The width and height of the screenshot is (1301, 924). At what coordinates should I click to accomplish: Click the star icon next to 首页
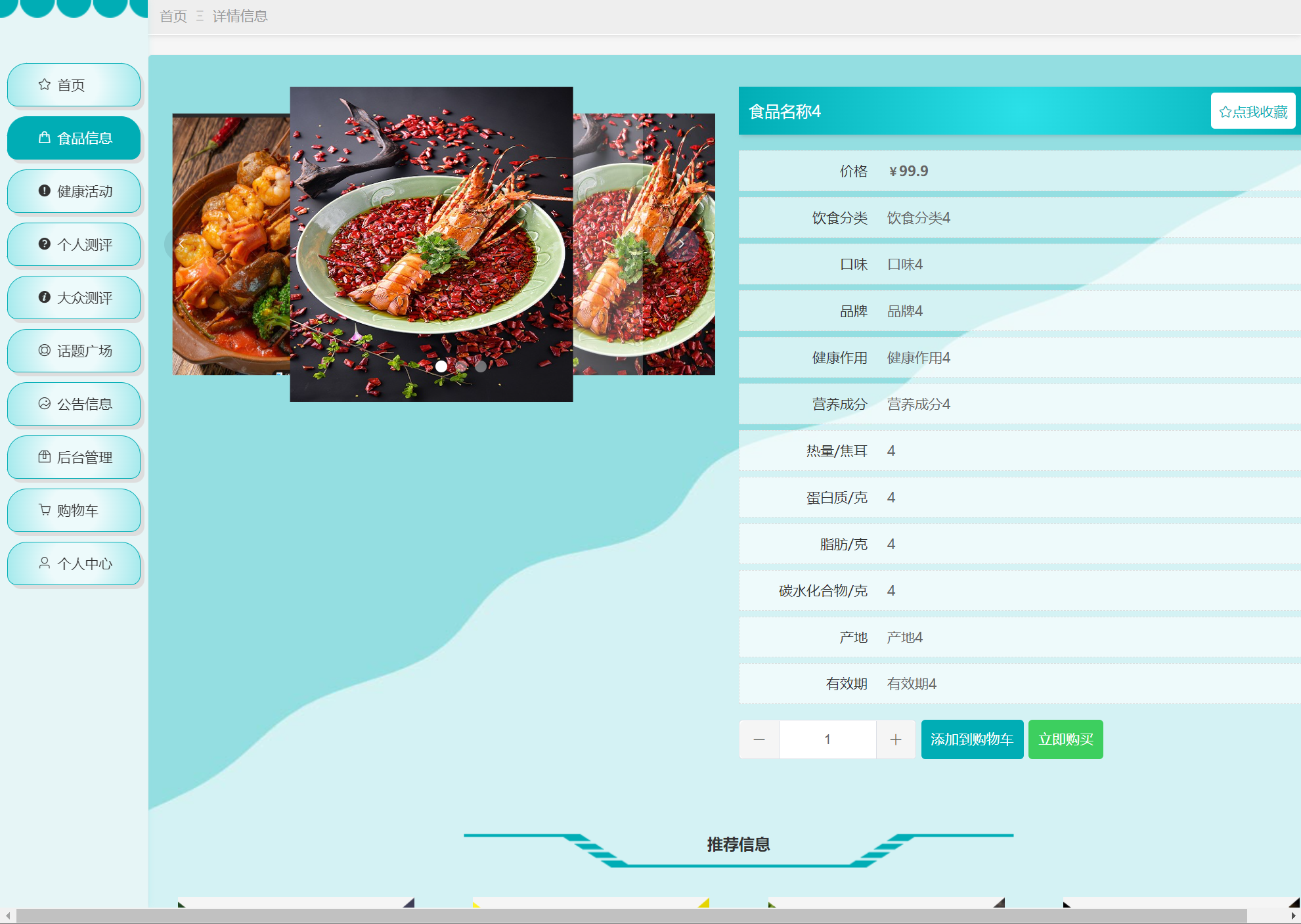[x=44, y=85]
